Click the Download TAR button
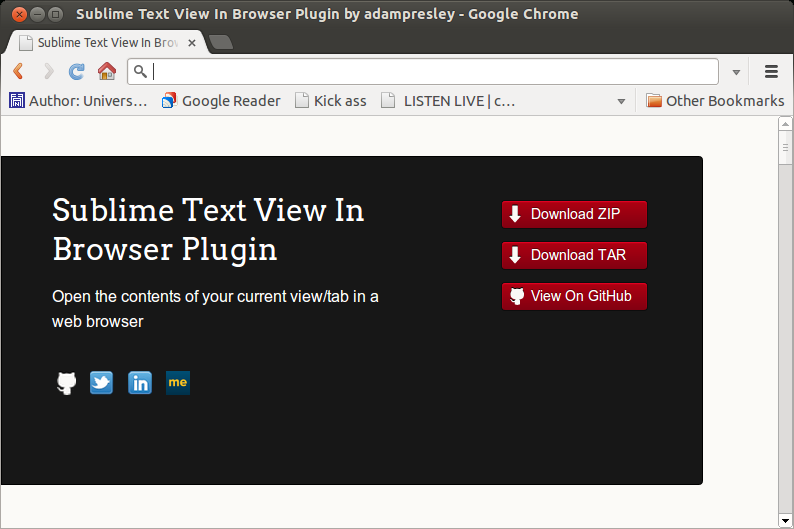794x529 pixels. point(574,255)
